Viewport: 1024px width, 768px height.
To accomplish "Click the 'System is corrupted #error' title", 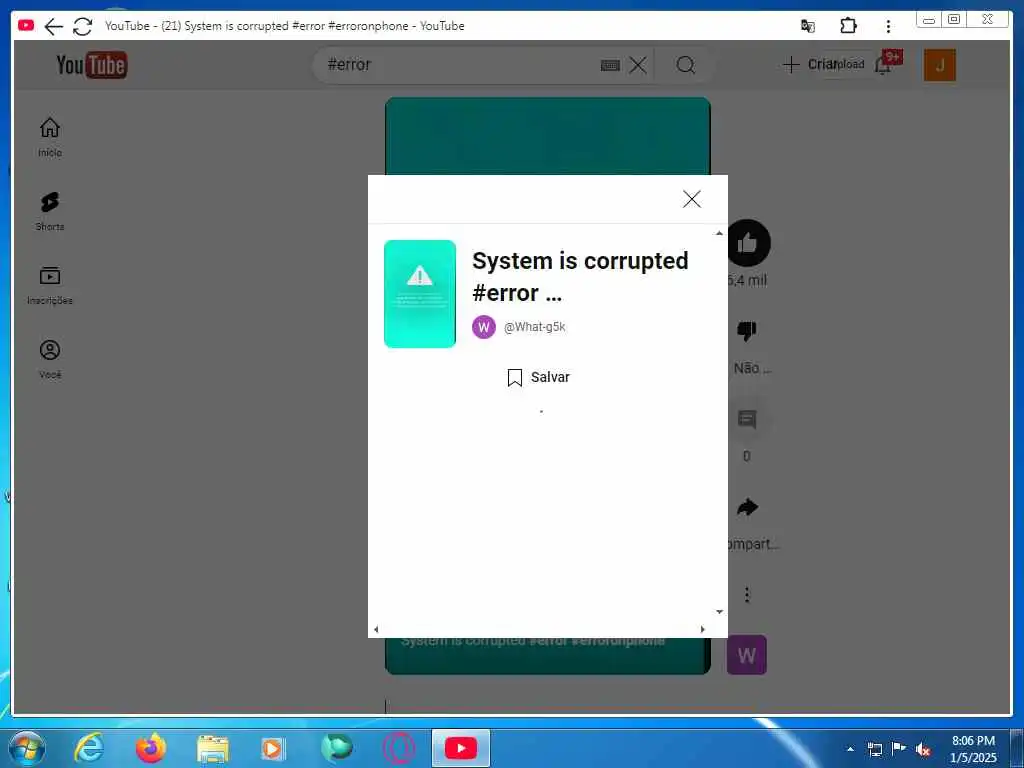I will click(580, 276).
